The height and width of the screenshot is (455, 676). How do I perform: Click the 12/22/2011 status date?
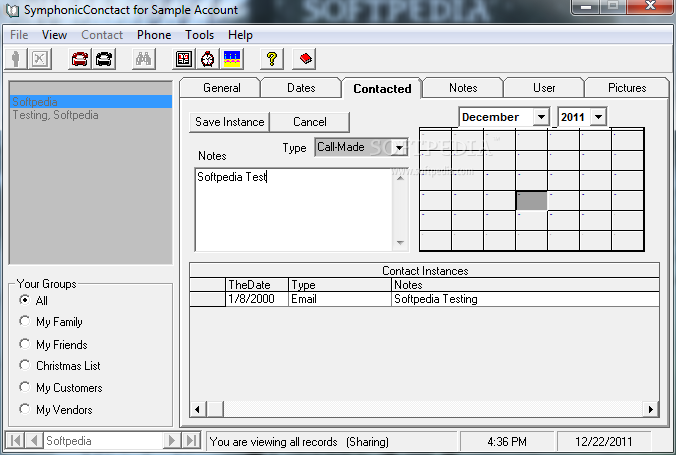click(x=603, y=442)
